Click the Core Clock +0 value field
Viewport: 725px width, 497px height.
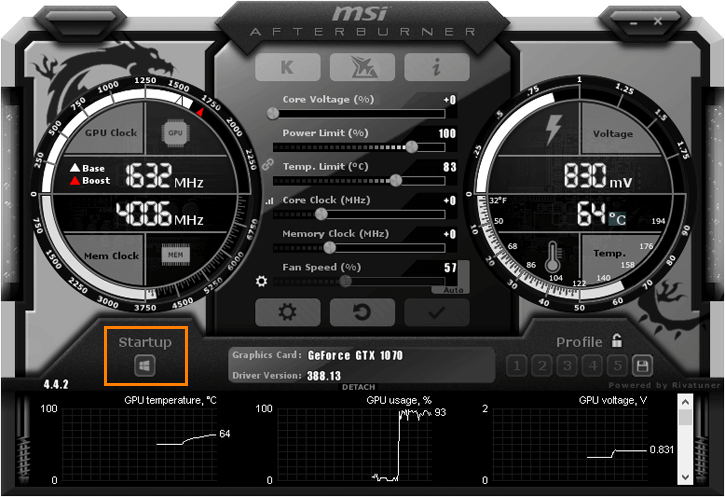pyautogui.click(x=449, y=201)
